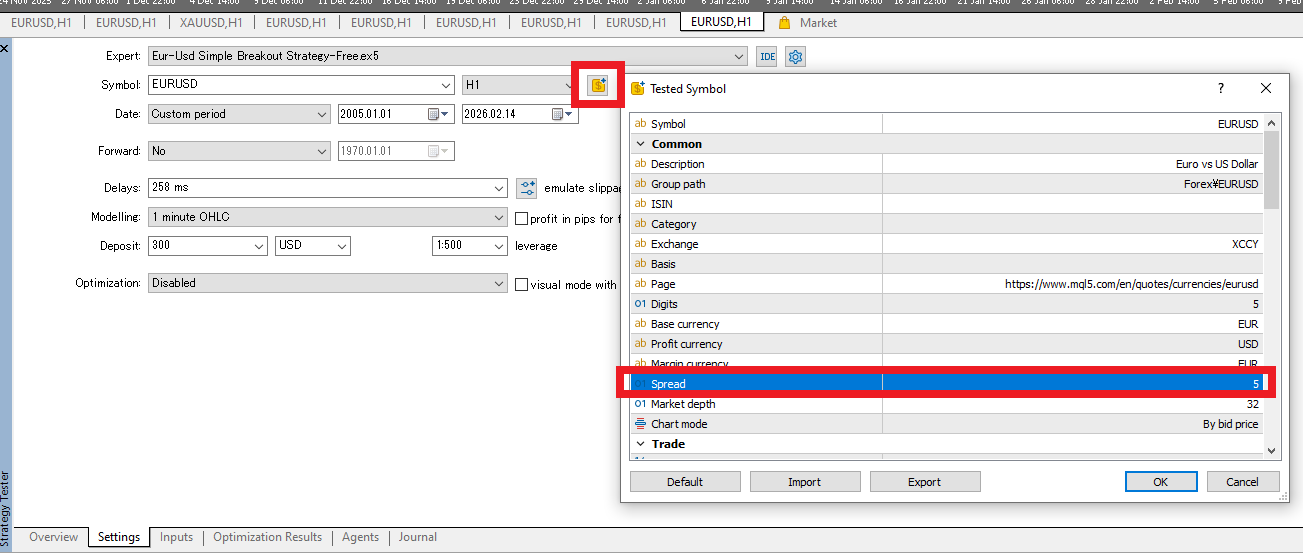Select the Category row
Screen dimensions: 1303x554
[x=946, y=224]
